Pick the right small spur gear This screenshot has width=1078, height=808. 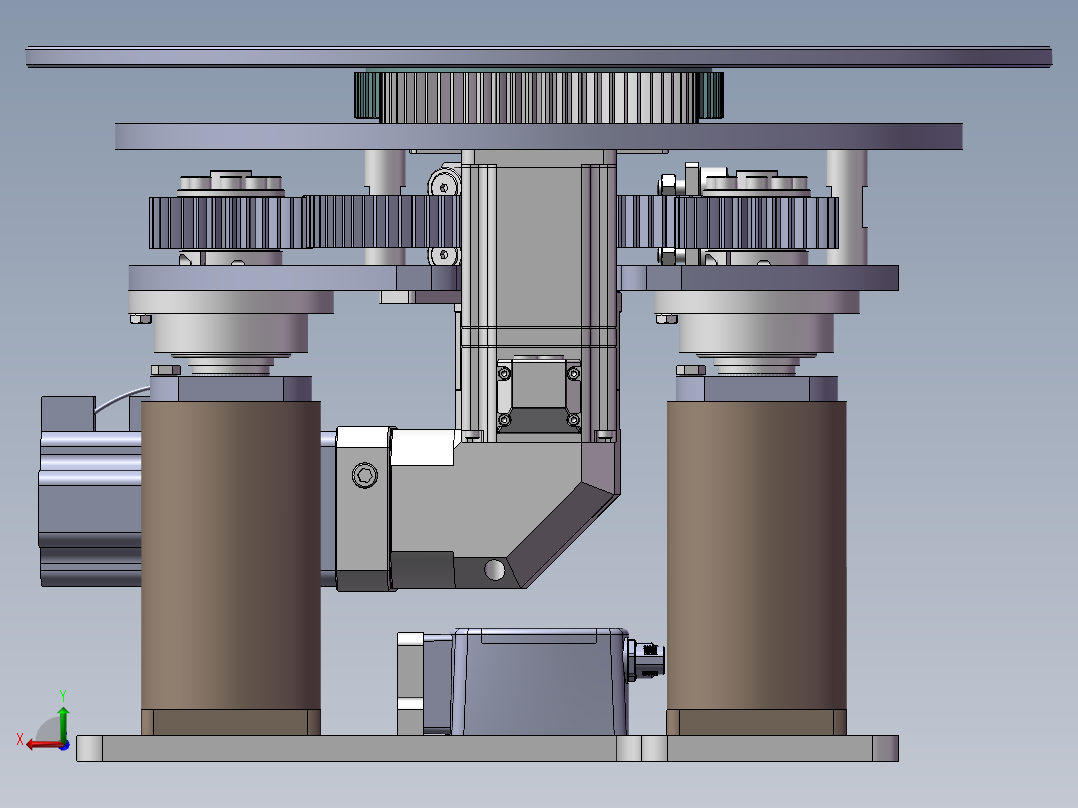(756, 223)
